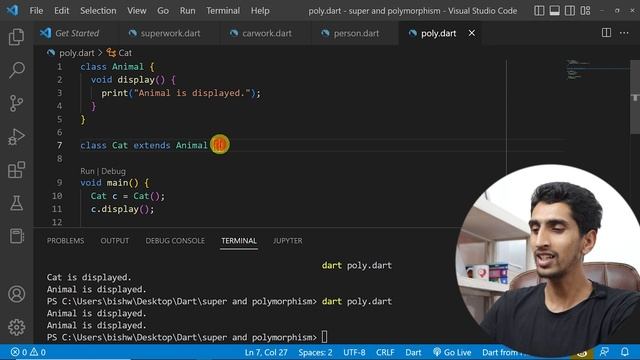The image size is (640, 360).
Task: Open the Run and Debug view
Action: coord(16,137)
